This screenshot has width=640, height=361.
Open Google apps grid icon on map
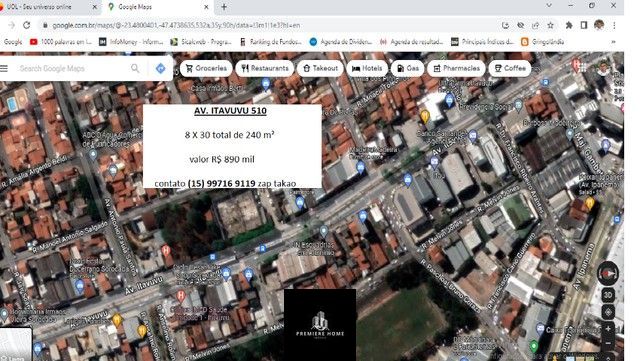click(x=583, y=68)
